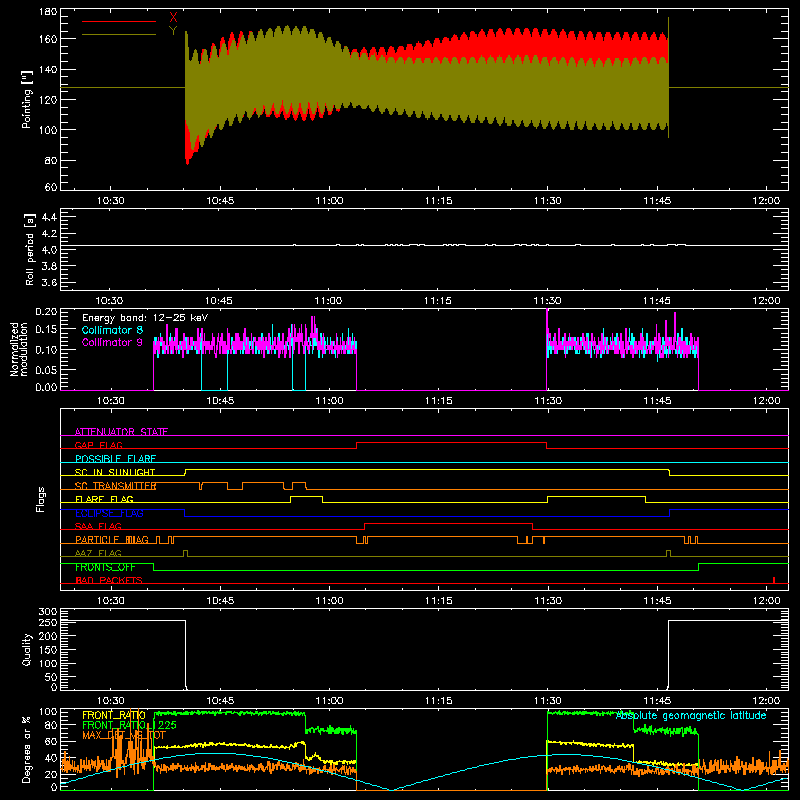Screen dimensions: 800x800
Task: Select the PARTICLE_FLAG label
Action: [x=112, y=540]
